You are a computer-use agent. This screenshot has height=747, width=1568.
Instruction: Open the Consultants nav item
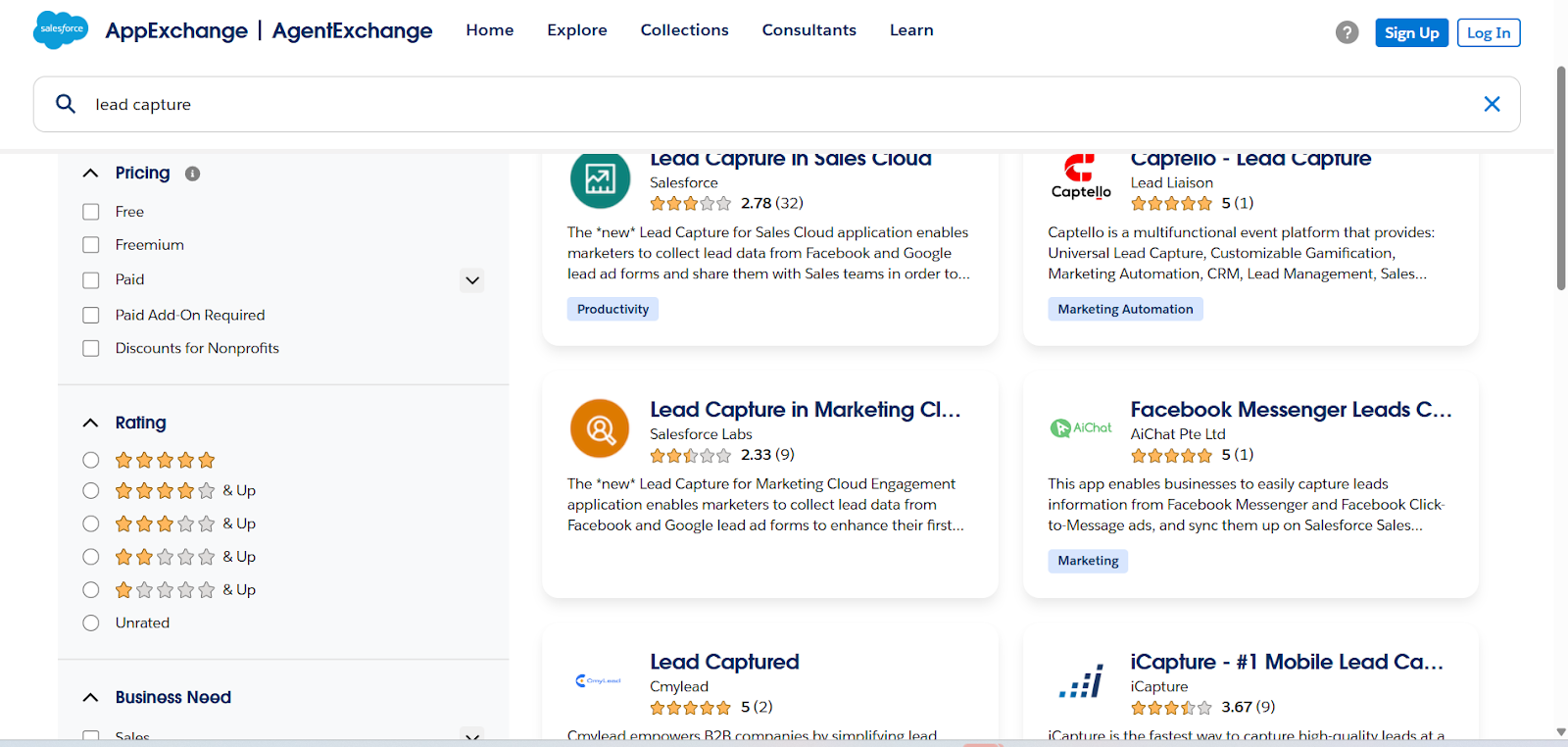click(809, 30)
